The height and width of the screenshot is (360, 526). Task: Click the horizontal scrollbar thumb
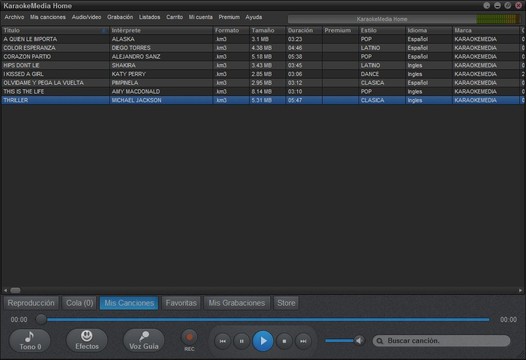(15, 290)
